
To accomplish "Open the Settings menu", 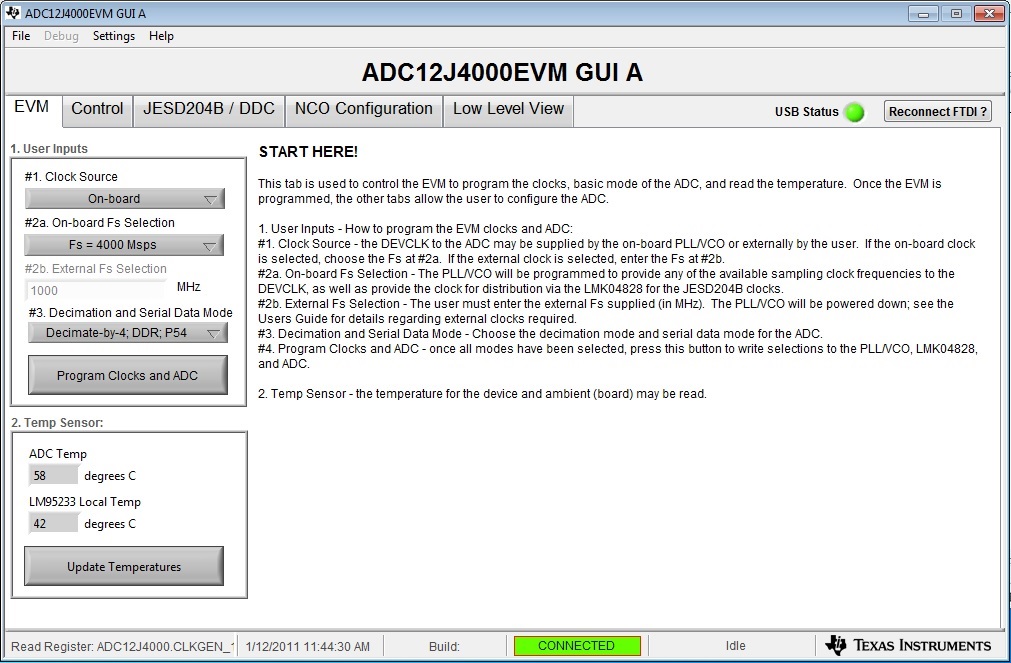I will [x=113, y=36].
